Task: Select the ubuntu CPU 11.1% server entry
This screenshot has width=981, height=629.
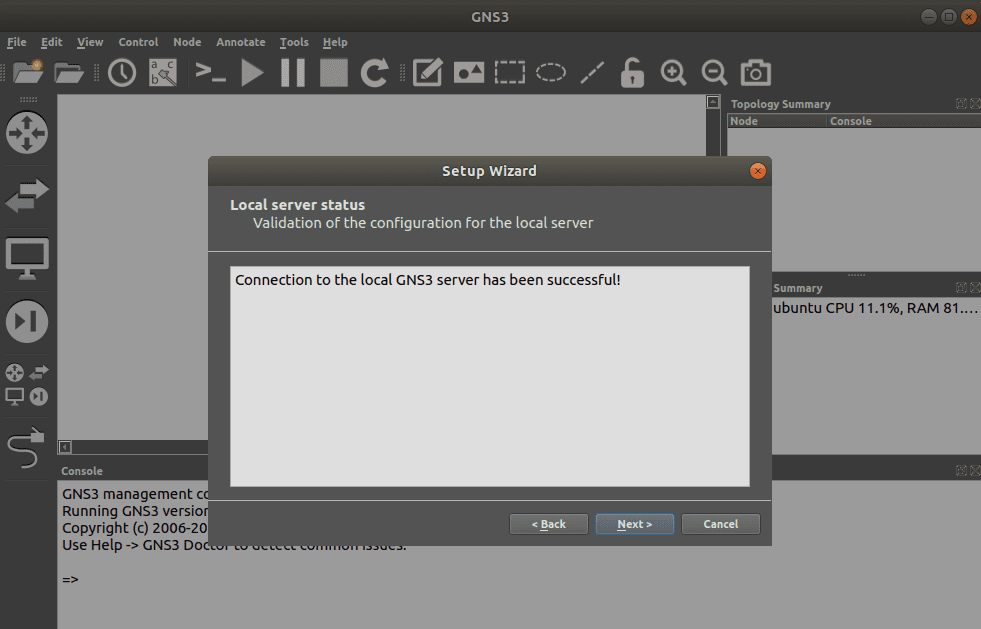Action: (875, 308)
